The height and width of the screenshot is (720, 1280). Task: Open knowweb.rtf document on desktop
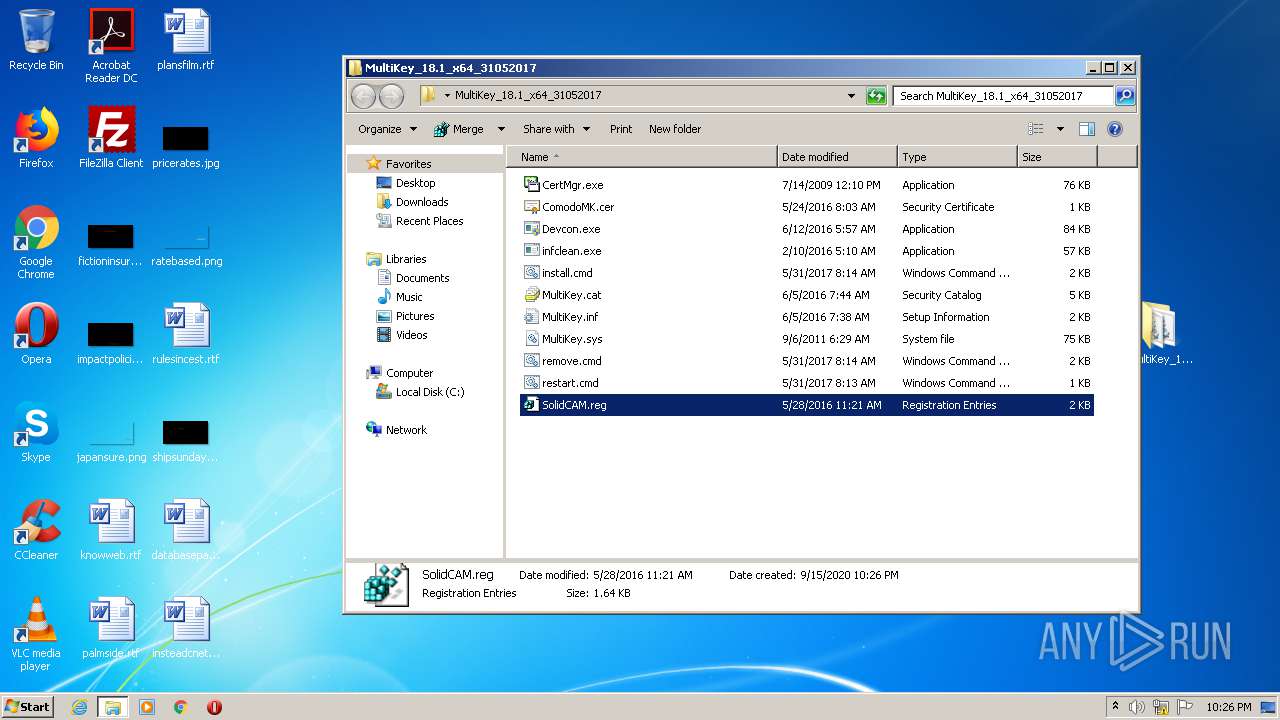(x=111, y=531)
